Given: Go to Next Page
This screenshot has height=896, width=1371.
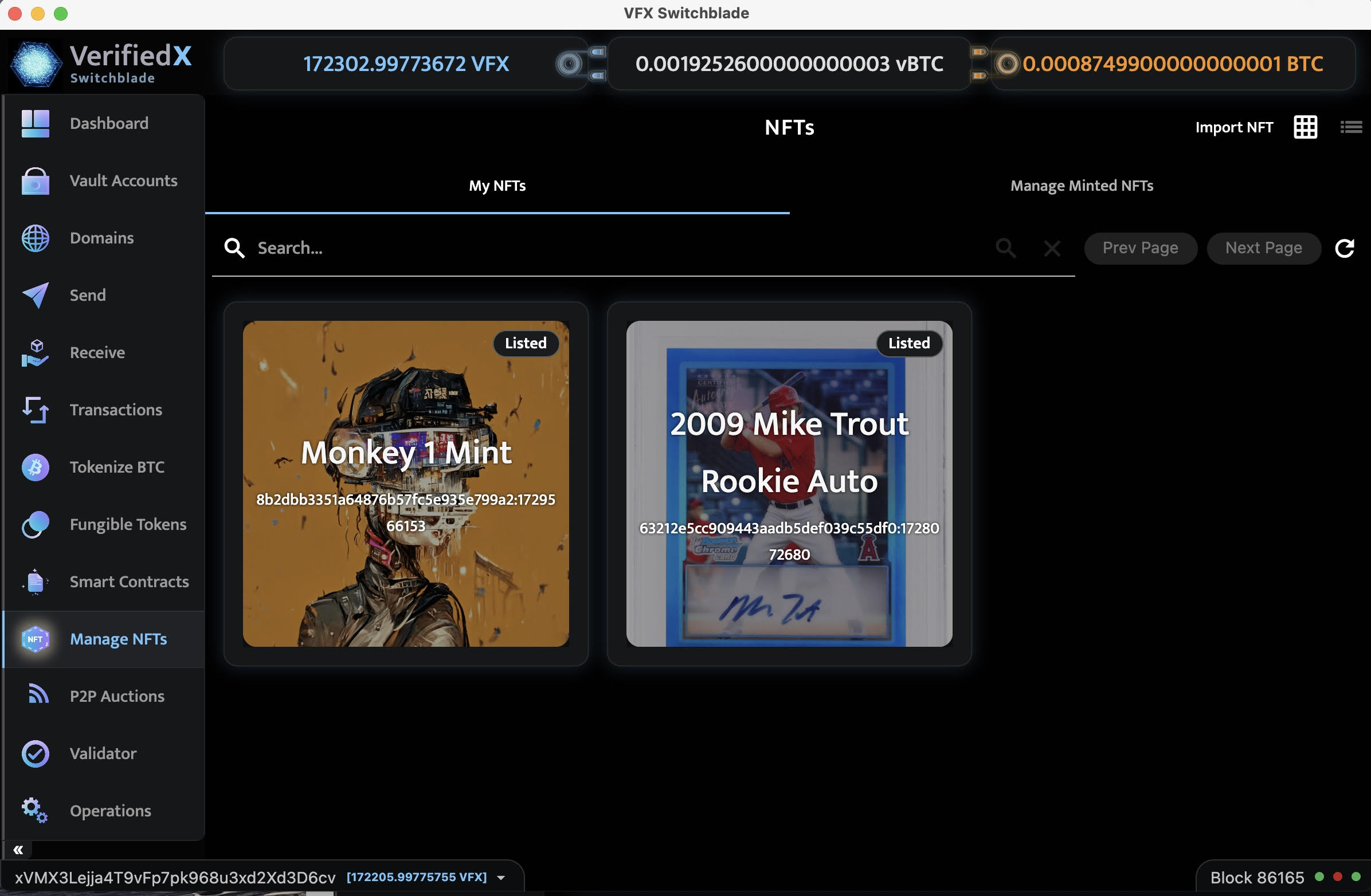Looking at the screenshot, I should click(x=1263, y=248).
